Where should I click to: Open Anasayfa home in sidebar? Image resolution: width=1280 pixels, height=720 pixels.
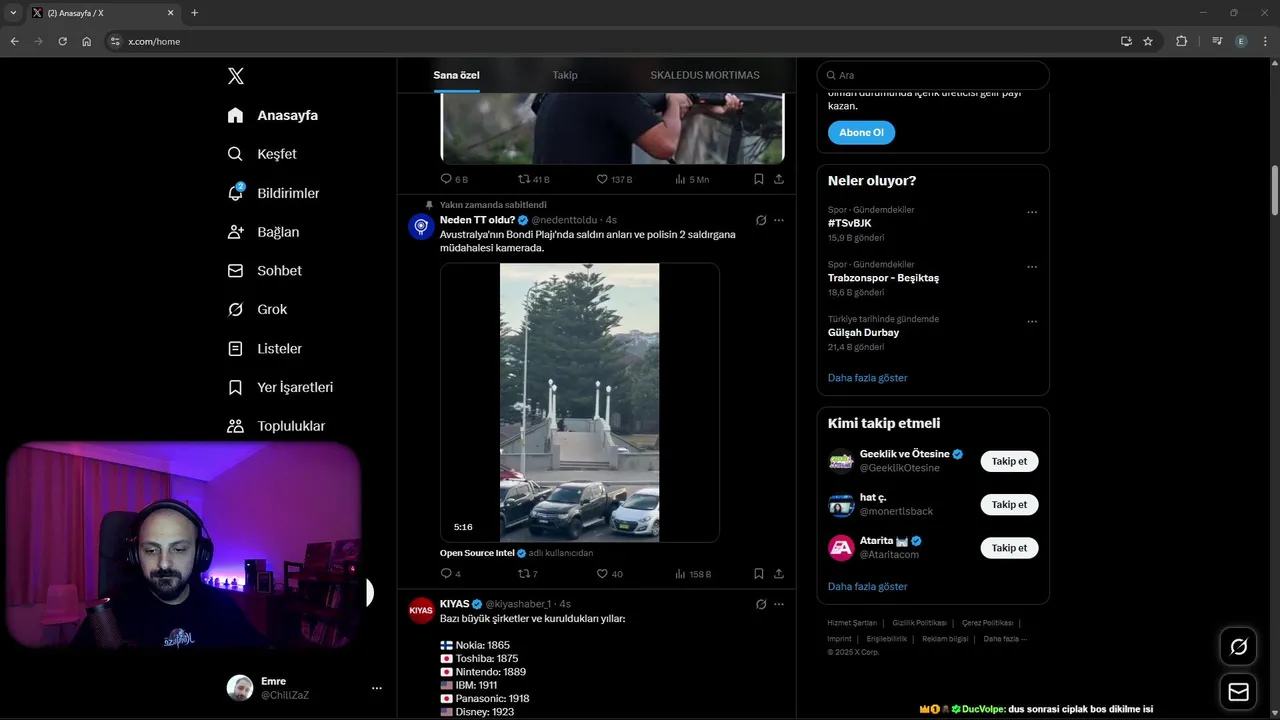tap(273, 115)
